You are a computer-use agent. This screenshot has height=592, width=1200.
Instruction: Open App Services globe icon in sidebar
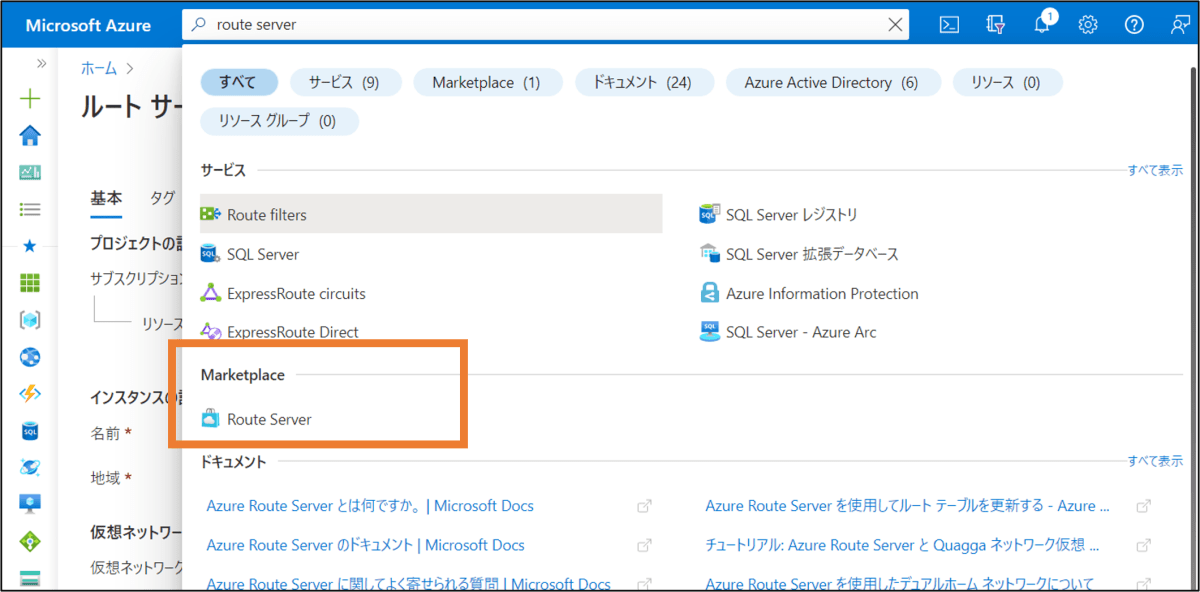[30, 357]
